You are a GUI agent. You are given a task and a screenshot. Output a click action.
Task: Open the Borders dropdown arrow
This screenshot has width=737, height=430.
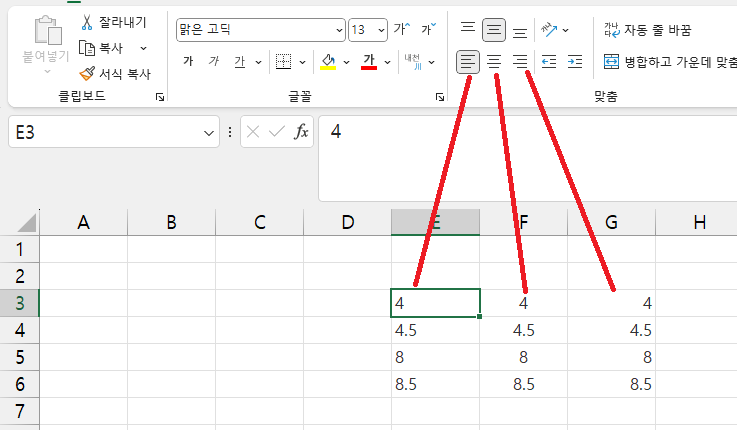point(302,62)
